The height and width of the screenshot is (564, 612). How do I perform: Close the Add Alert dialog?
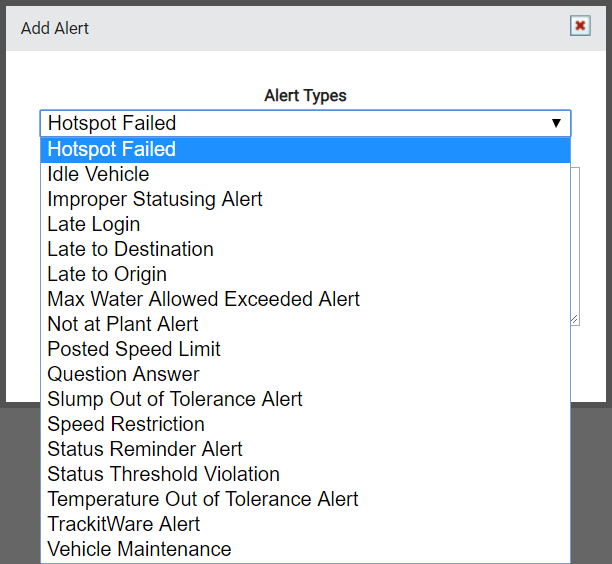tap(580, 26)
